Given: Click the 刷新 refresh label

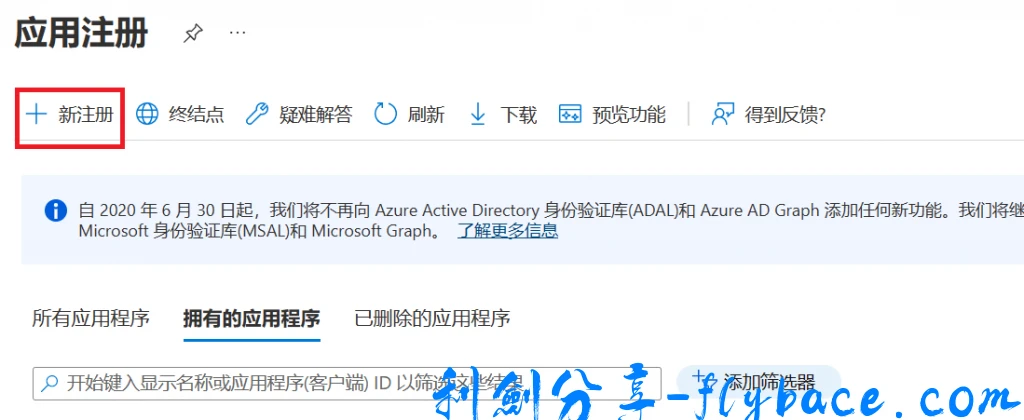Looking at the screenshot, I should [x=426, y=115].
